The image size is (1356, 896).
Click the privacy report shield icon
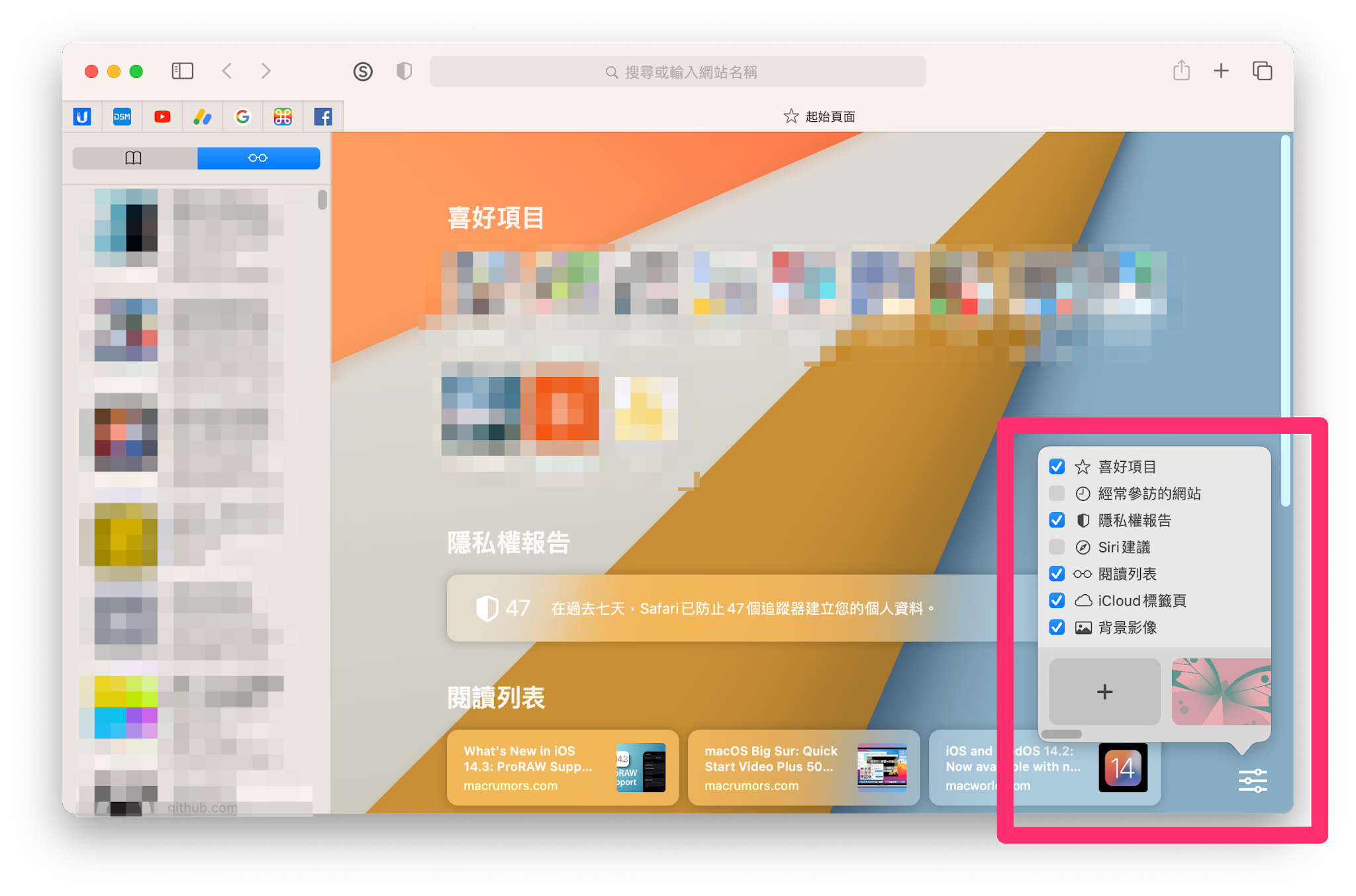[404, 71]
